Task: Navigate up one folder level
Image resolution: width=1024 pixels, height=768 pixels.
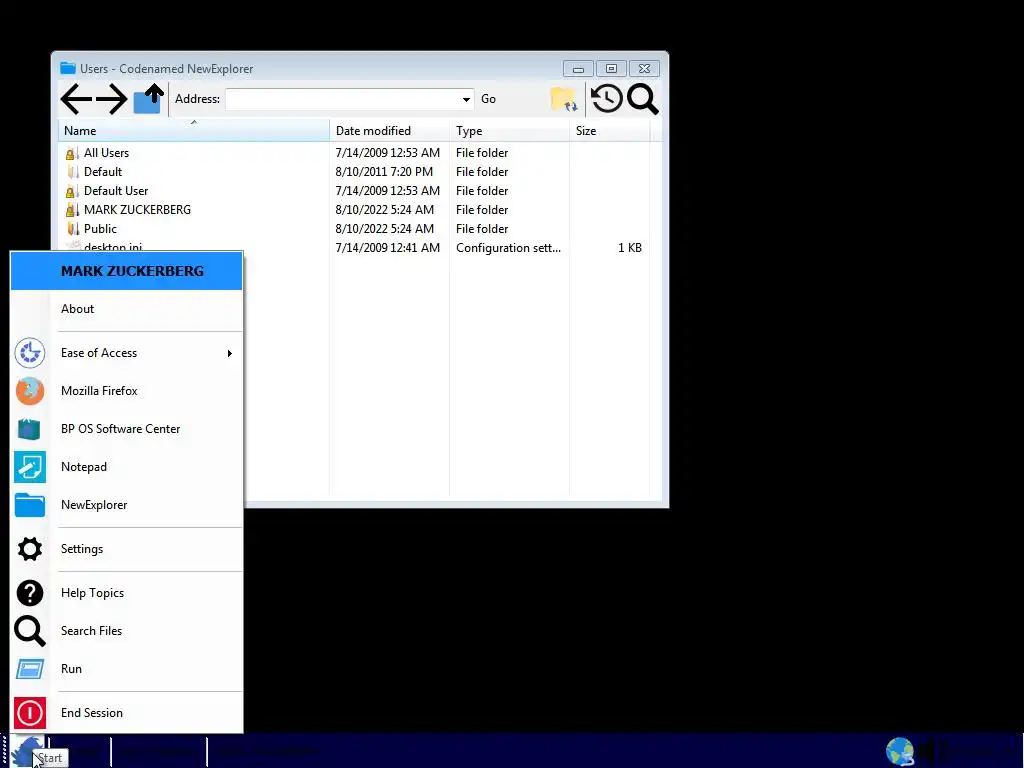Action: 148,99
